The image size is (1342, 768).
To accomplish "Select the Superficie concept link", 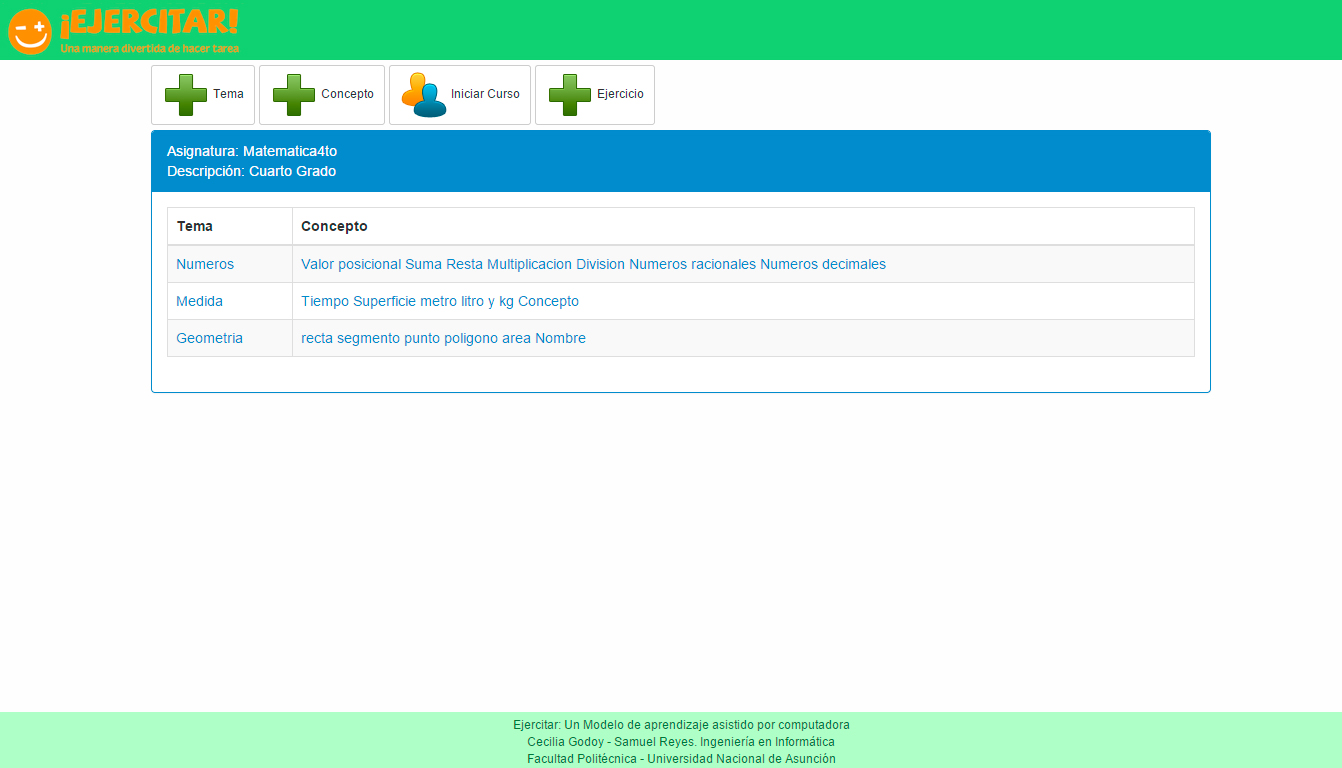I will coord(384,301).
